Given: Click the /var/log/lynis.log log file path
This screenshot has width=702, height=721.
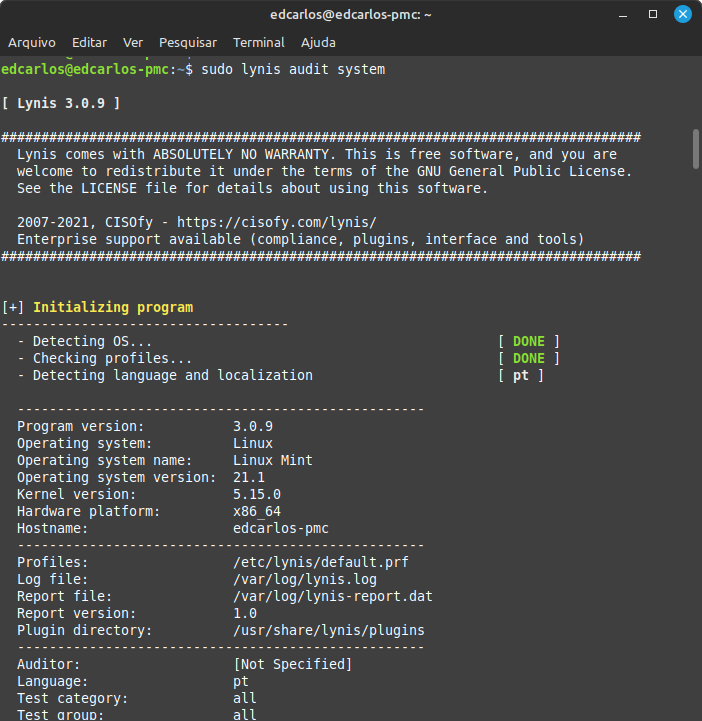Looking at the screenshot, I should point(304,579).
